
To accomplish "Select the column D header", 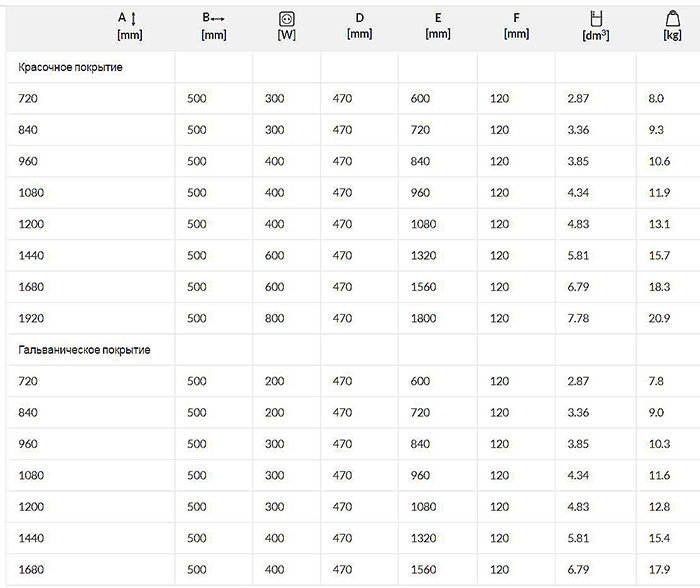I will coord(359,25).
